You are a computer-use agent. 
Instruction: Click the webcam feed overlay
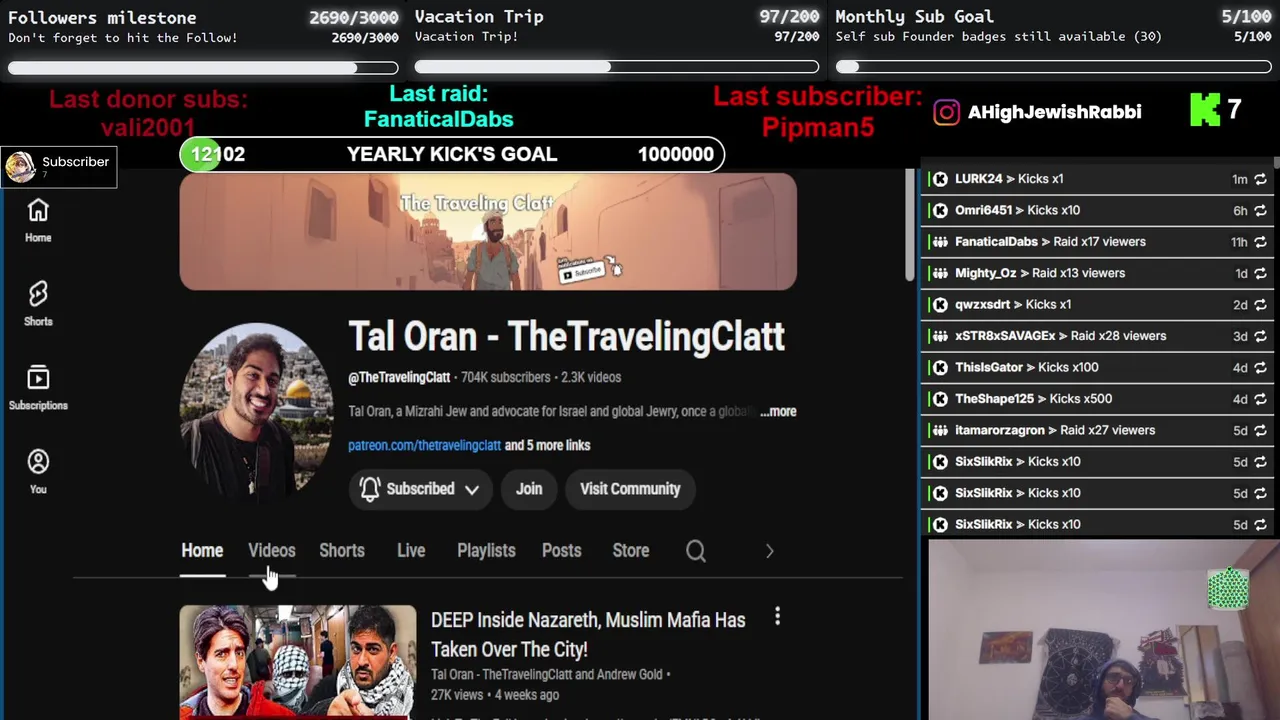point(1104,630)
